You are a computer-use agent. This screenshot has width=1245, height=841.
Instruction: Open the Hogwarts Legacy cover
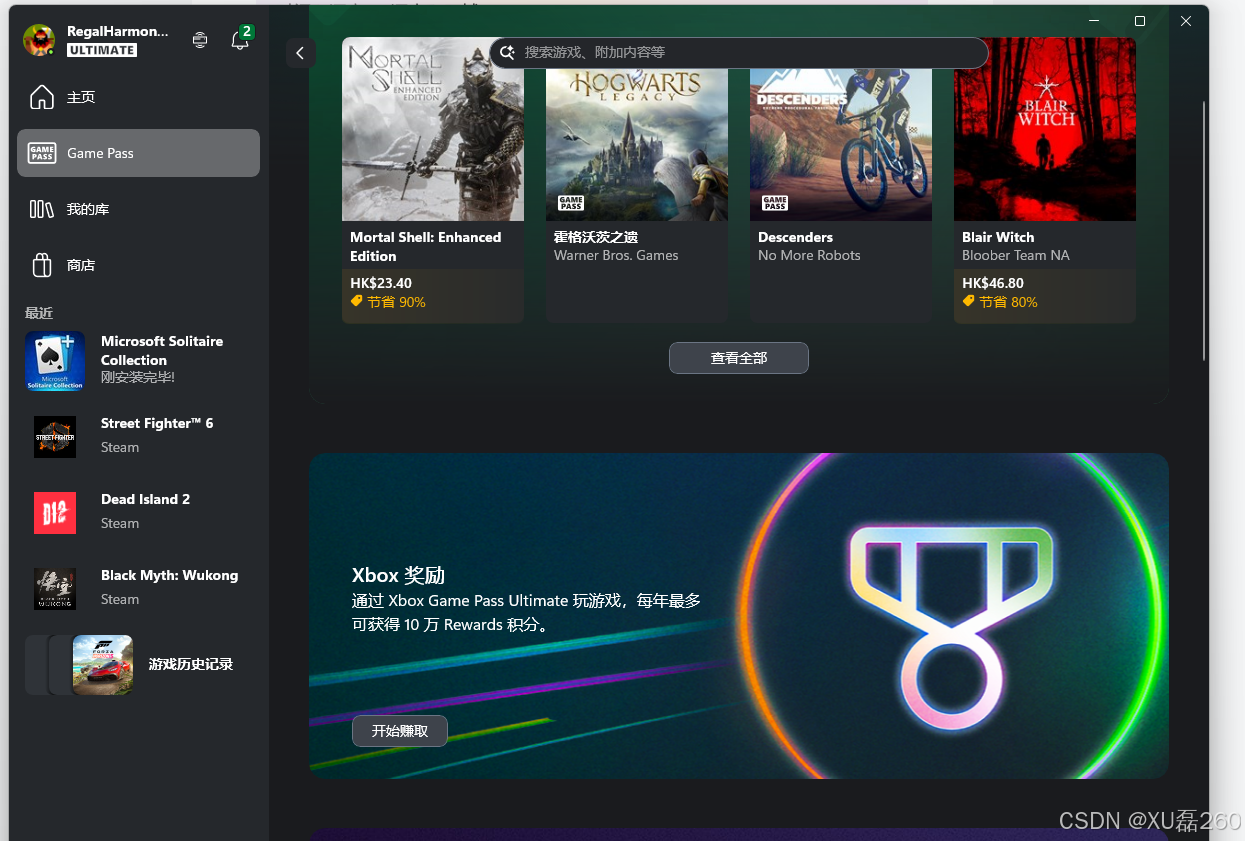click(x=637, y=129)
